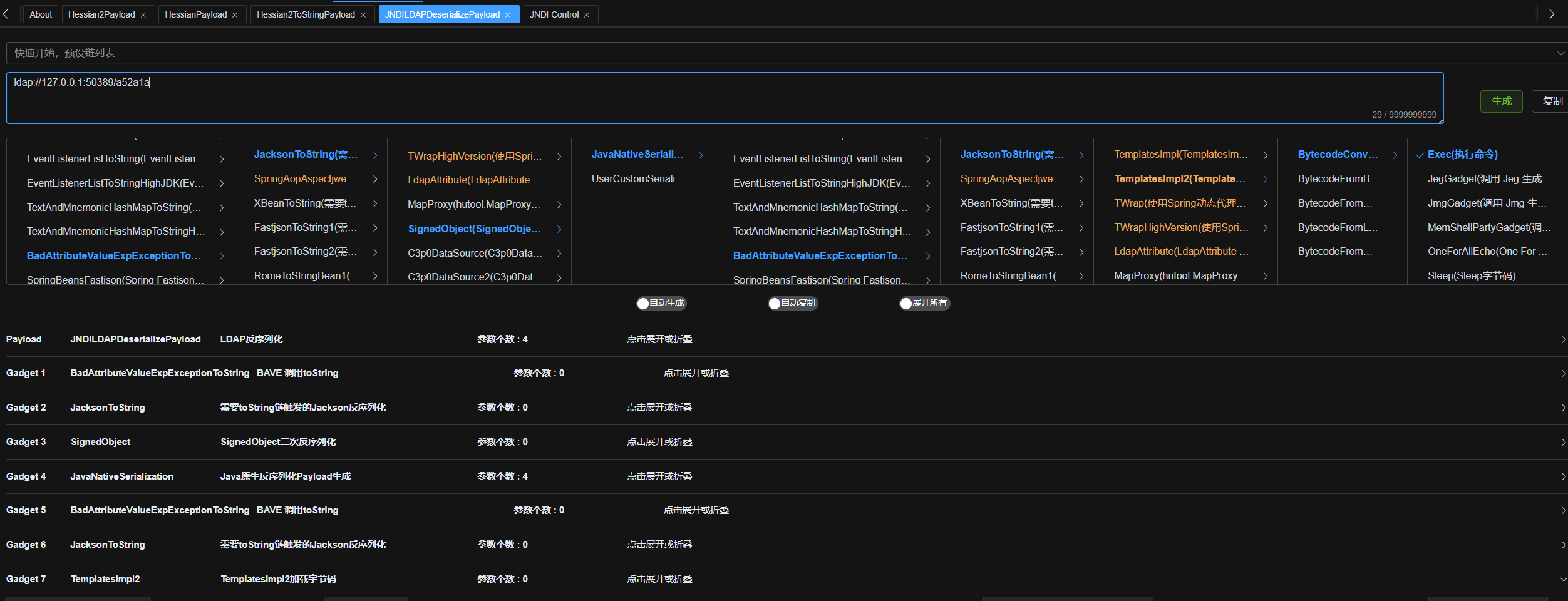
Task: Enable the 自动复制 switch
Action: click(793, 303)
